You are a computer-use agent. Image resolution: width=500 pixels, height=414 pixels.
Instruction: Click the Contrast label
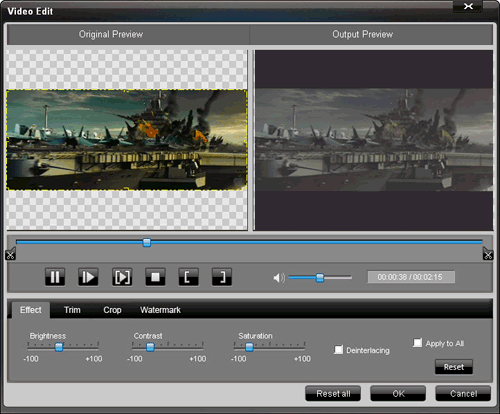point(148,336)
